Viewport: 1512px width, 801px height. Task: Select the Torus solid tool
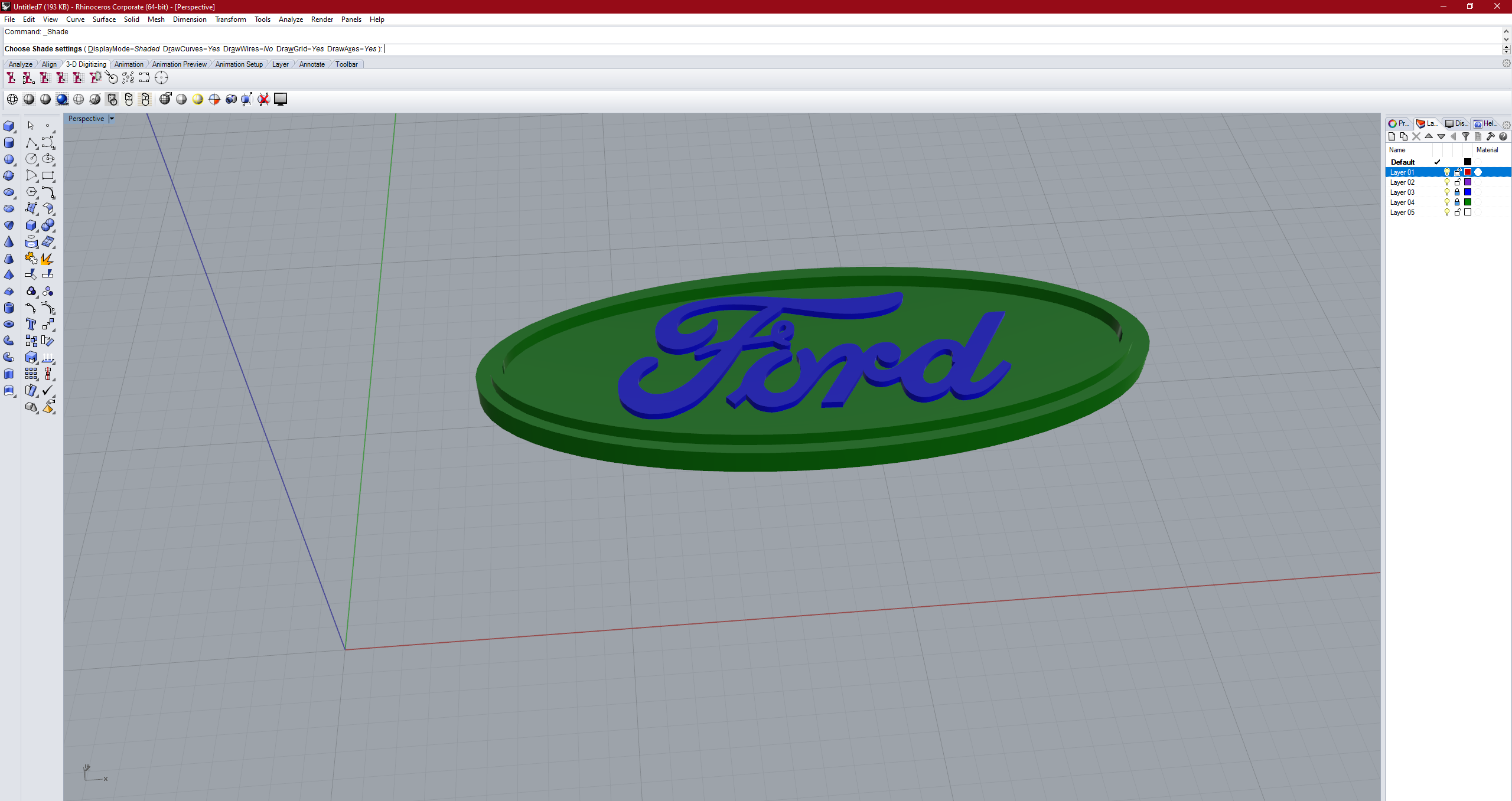pos(9,325)
